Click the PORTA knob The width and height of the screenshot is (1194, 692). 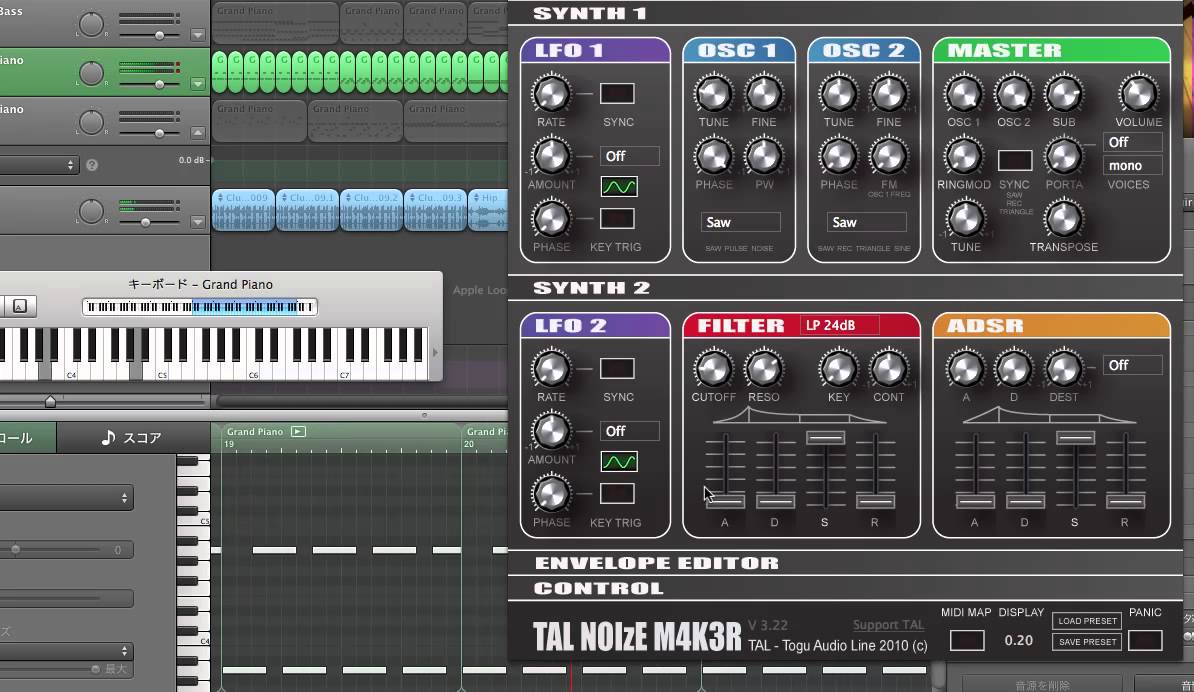(x=1064, y=156)
